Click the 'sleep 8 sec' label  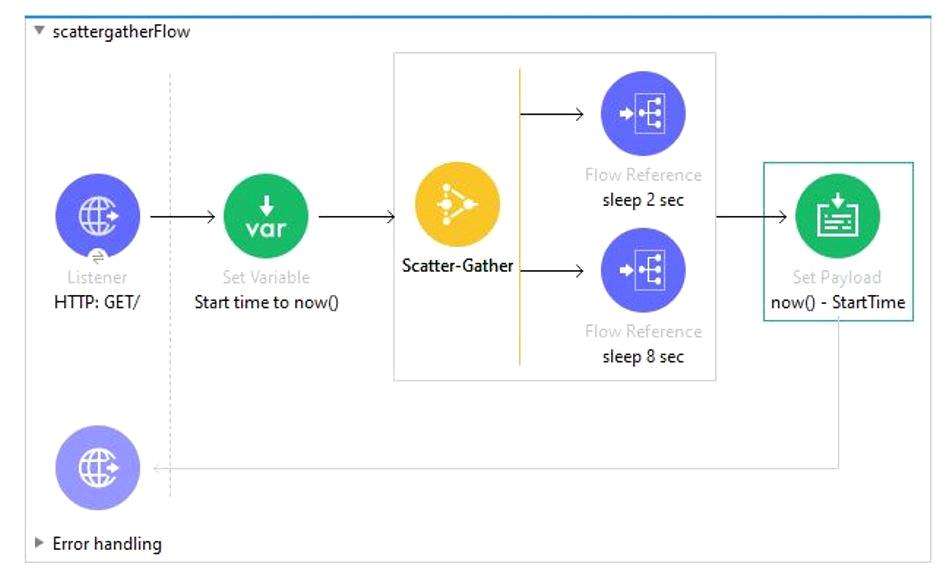tap(643, 357)
